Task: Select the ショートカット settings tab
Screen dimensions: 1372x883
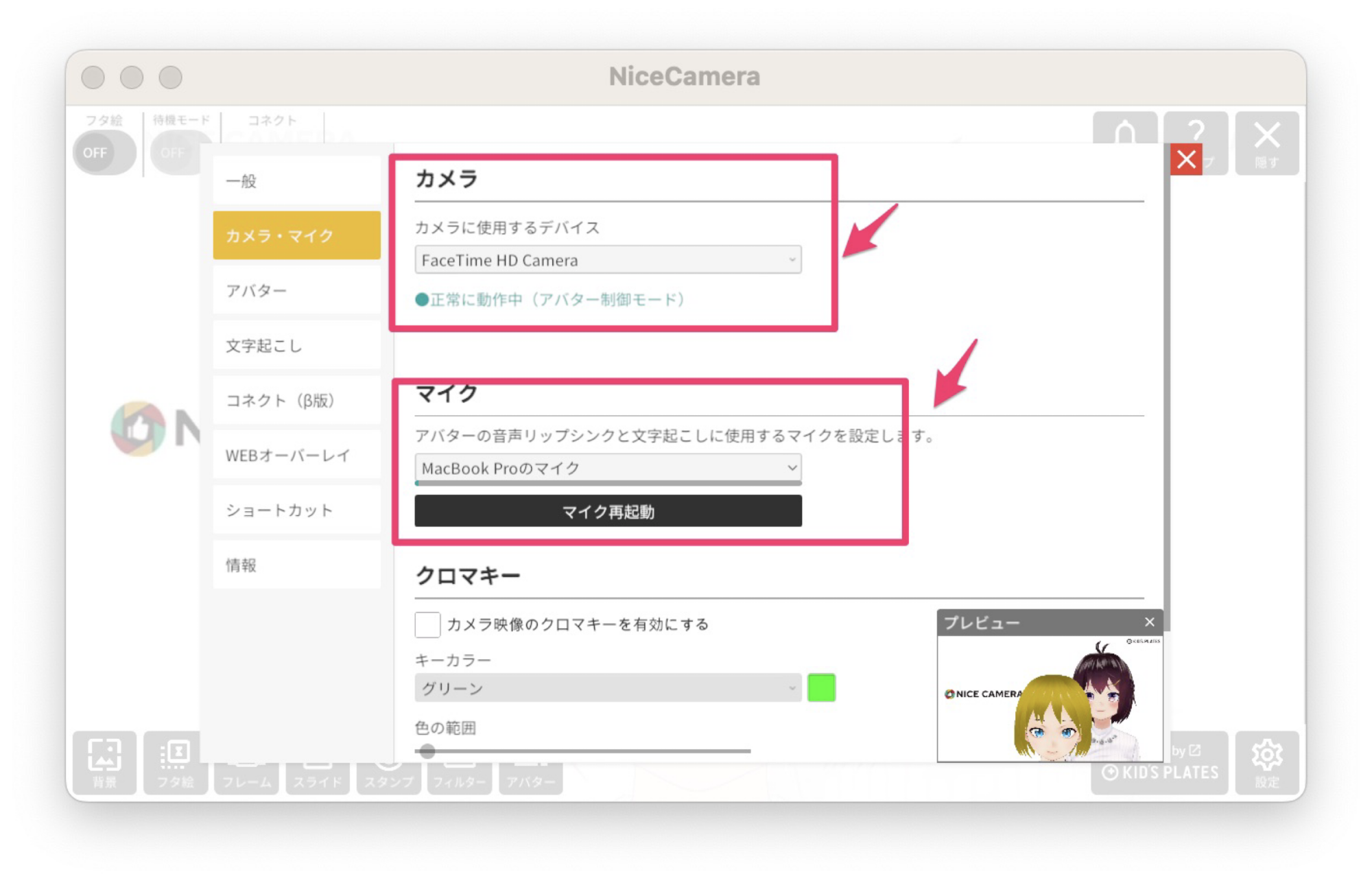Action: click(296, 510)
